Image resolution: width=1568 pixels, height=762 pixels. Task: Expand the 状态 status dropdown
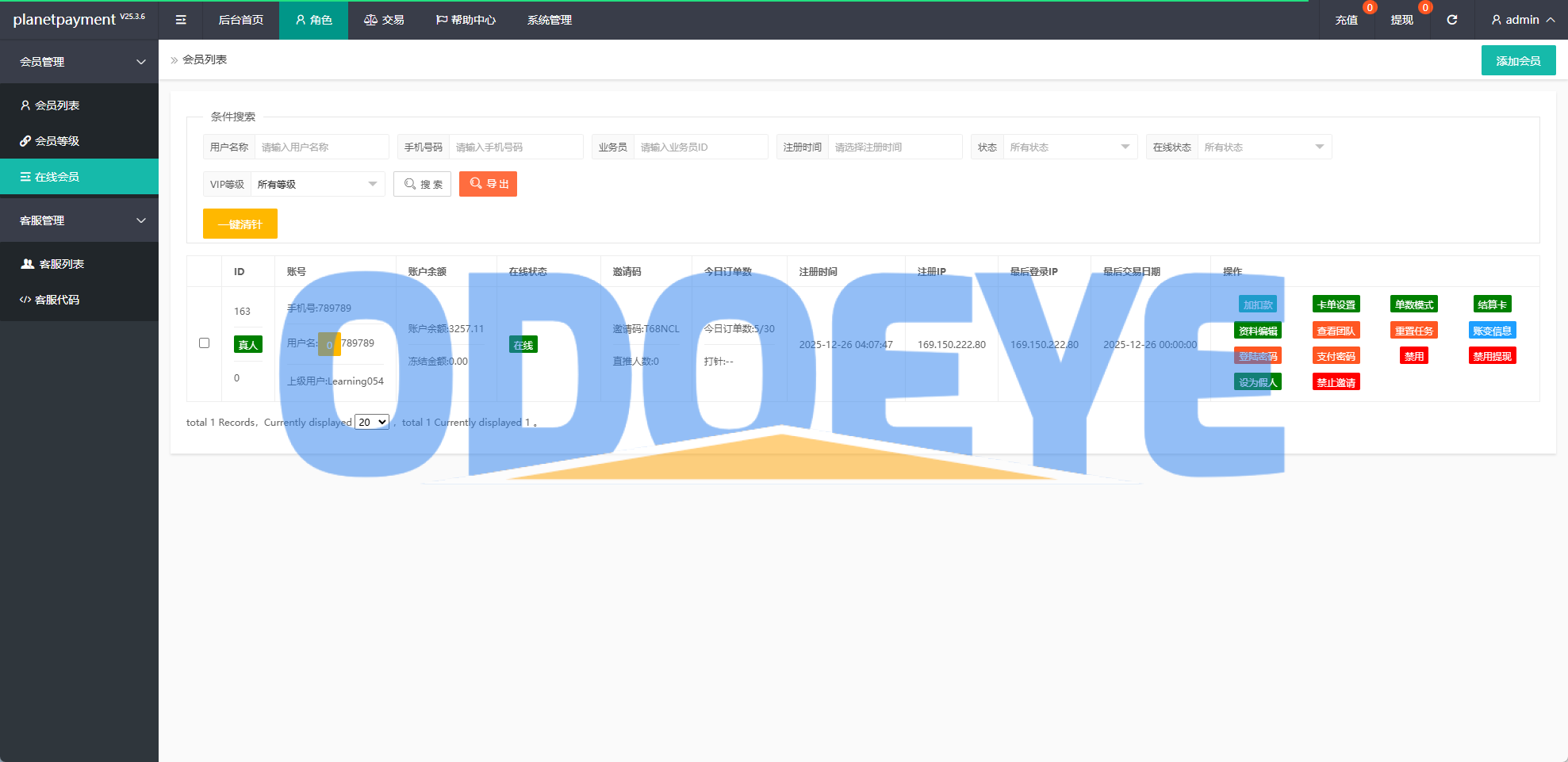coord(1069,147)
